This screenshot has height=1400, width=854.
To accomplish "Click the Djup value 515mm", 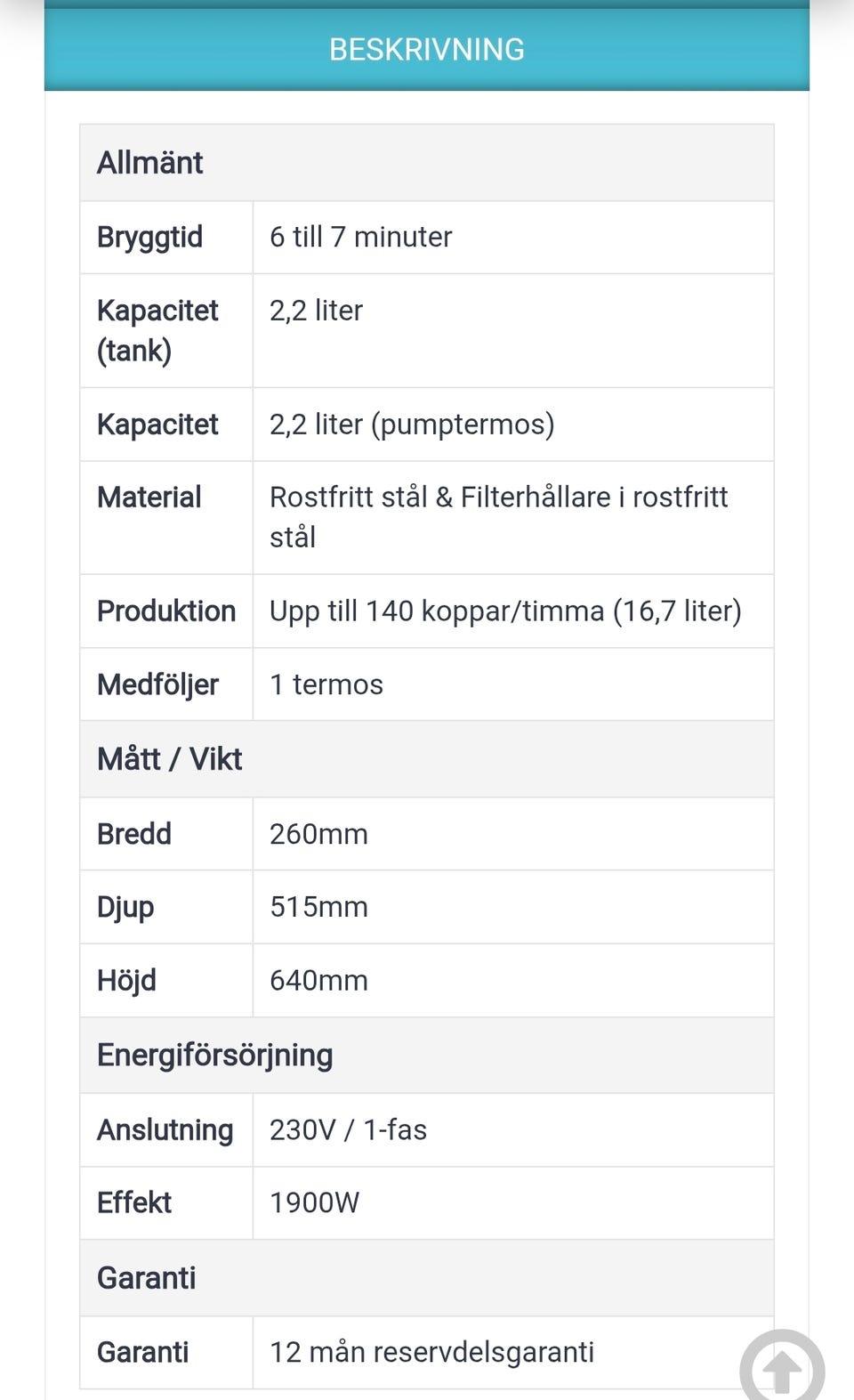I will pyautogui.click(x=318, y=907).
